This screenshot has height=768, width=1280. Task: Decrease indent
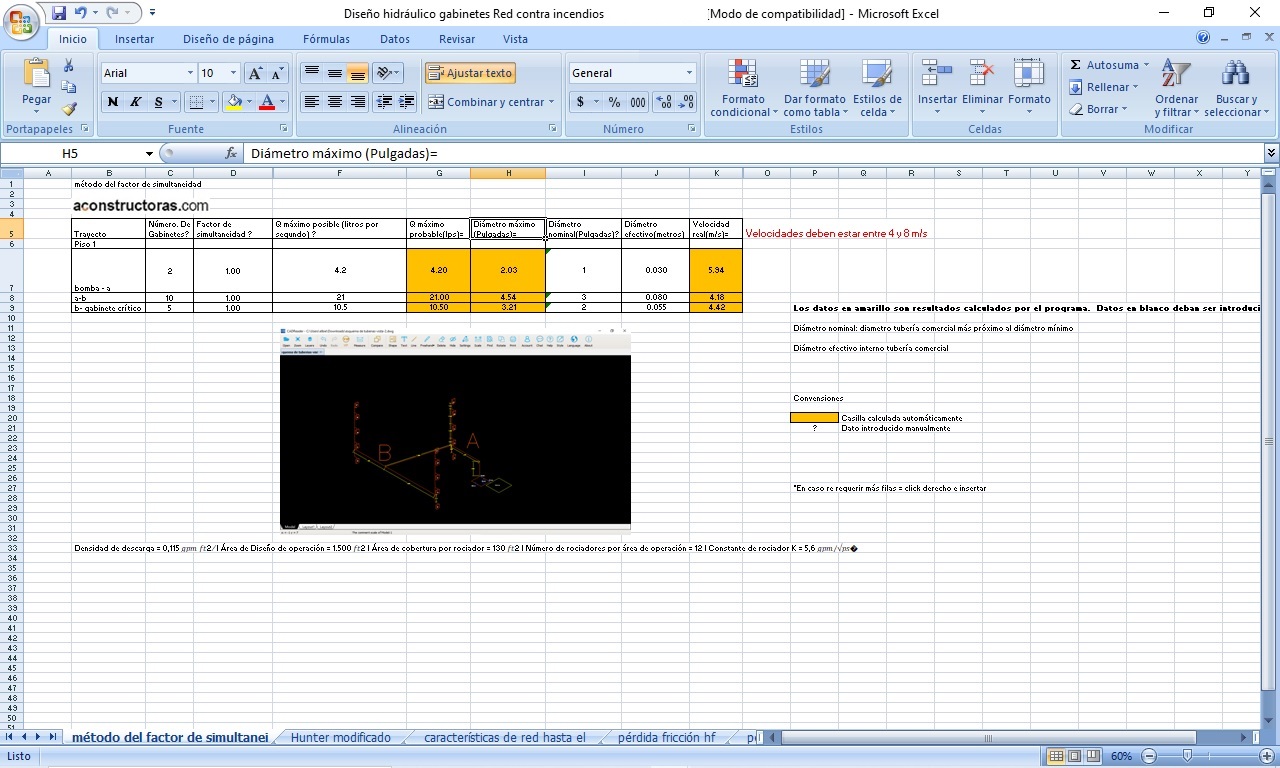coord(384,102)
